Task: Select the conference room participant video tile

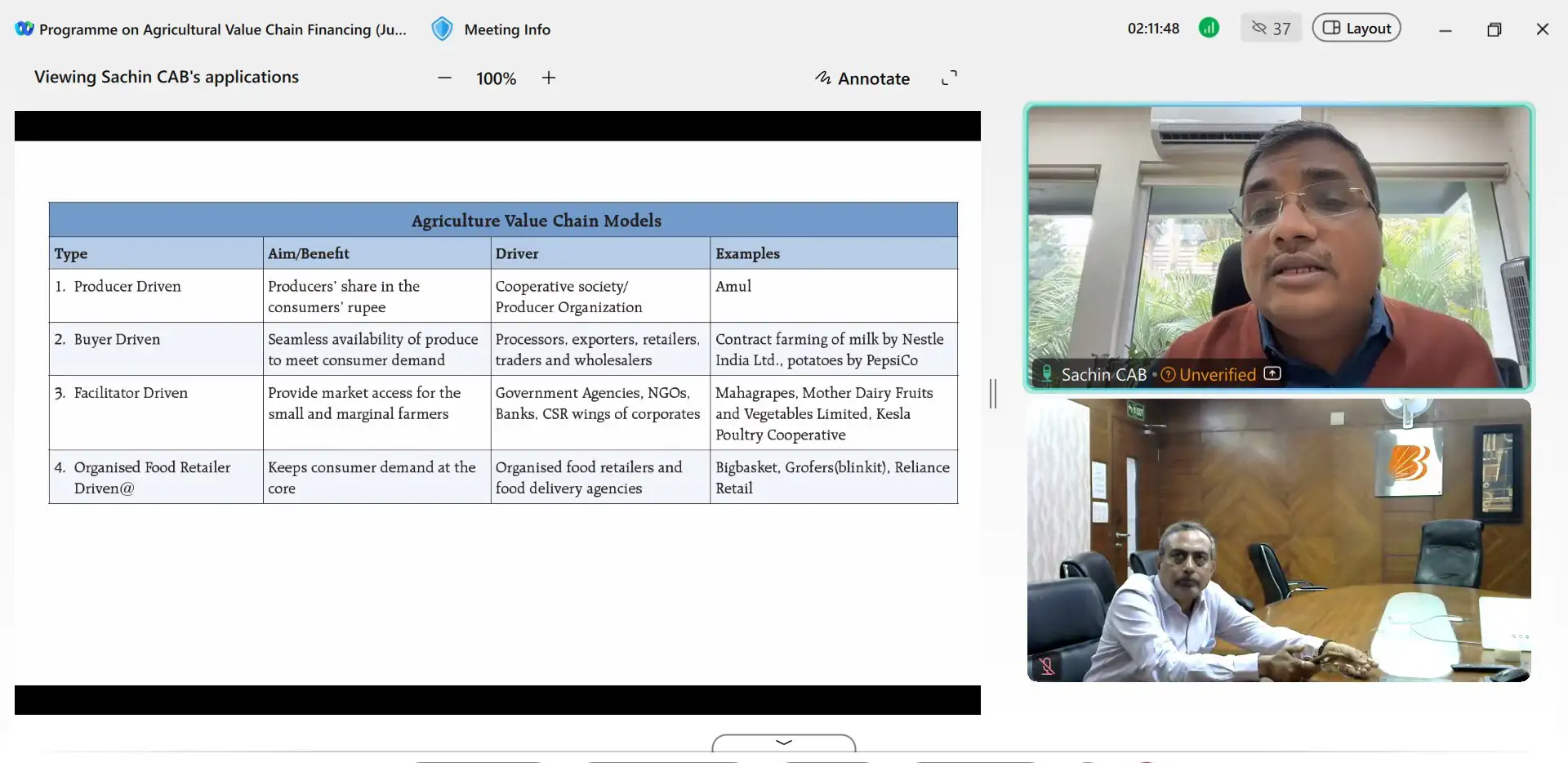Action: tap(1279, 540)
